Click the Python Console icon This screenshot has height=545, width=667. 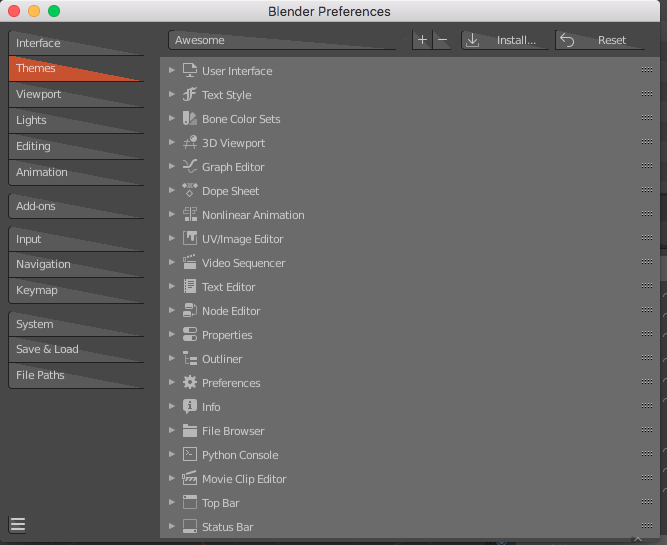point(190,454)
